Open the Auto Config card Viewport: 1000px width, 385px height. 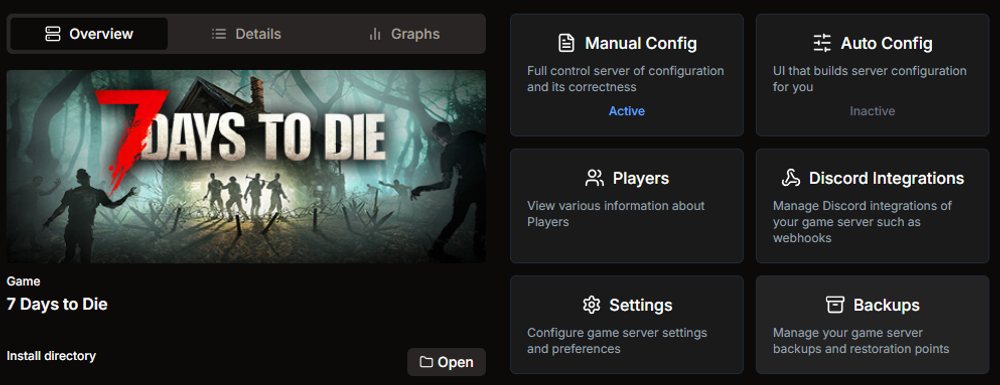click(872, 75)
